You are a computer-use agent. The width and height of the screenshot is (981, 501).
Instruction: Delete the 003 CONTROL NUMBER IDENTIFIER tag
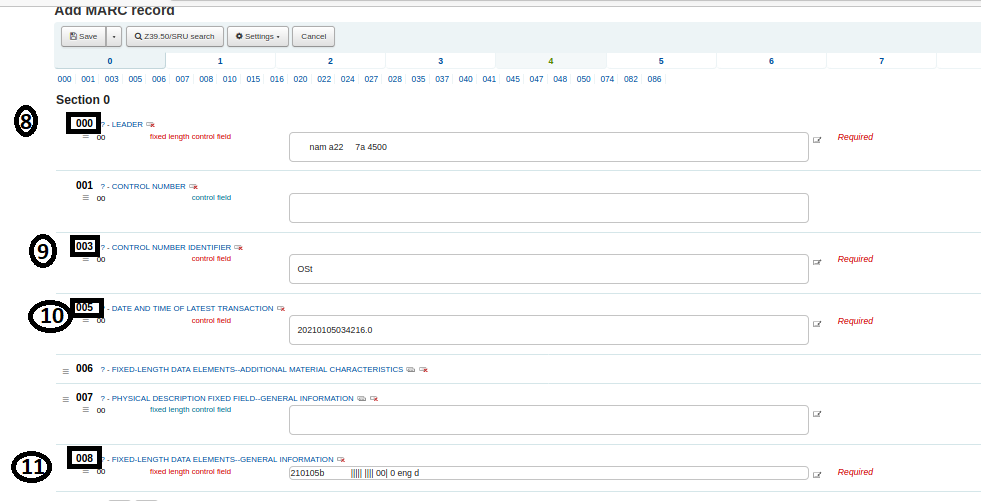click(x=238, y=248)
